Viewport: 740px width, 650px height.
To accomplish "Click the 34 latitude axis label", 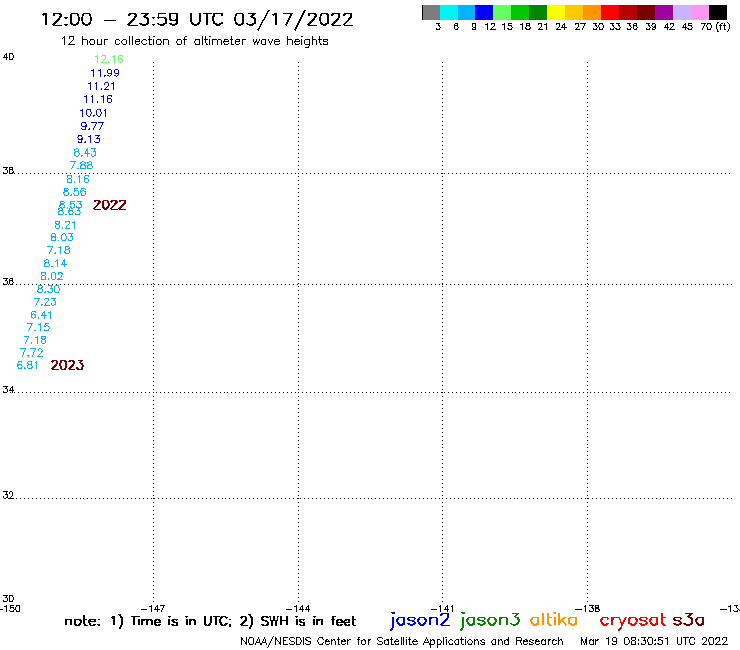I will pos(8,390).
